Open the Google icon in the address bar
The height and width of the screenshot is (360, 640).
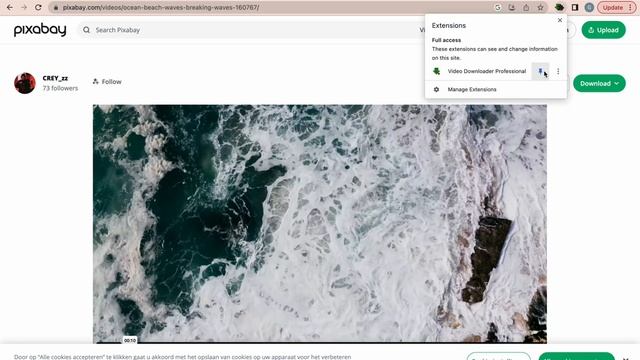498,7
